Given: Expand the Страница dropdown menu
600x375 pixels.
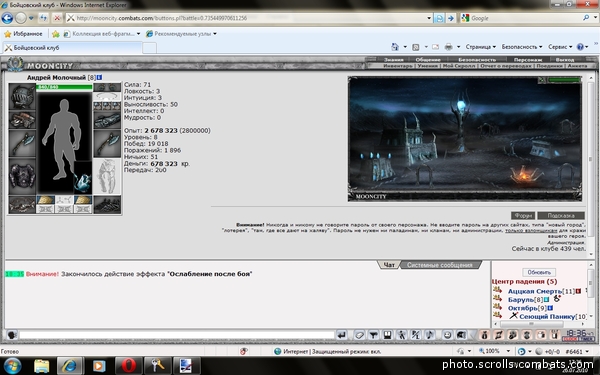Looking at the screenshot, I should pyautogui.click(x=481, y=47).
